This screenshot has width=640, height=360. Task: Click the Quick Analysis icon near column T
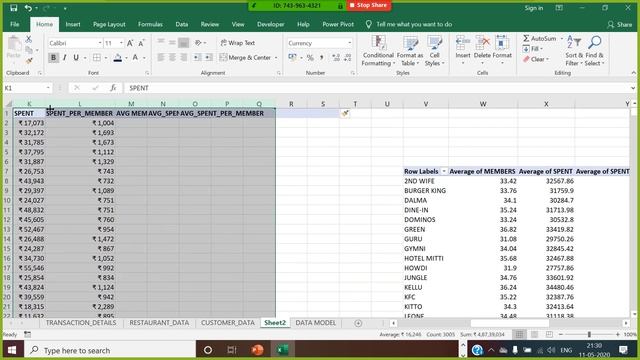(x=345, y=113)
